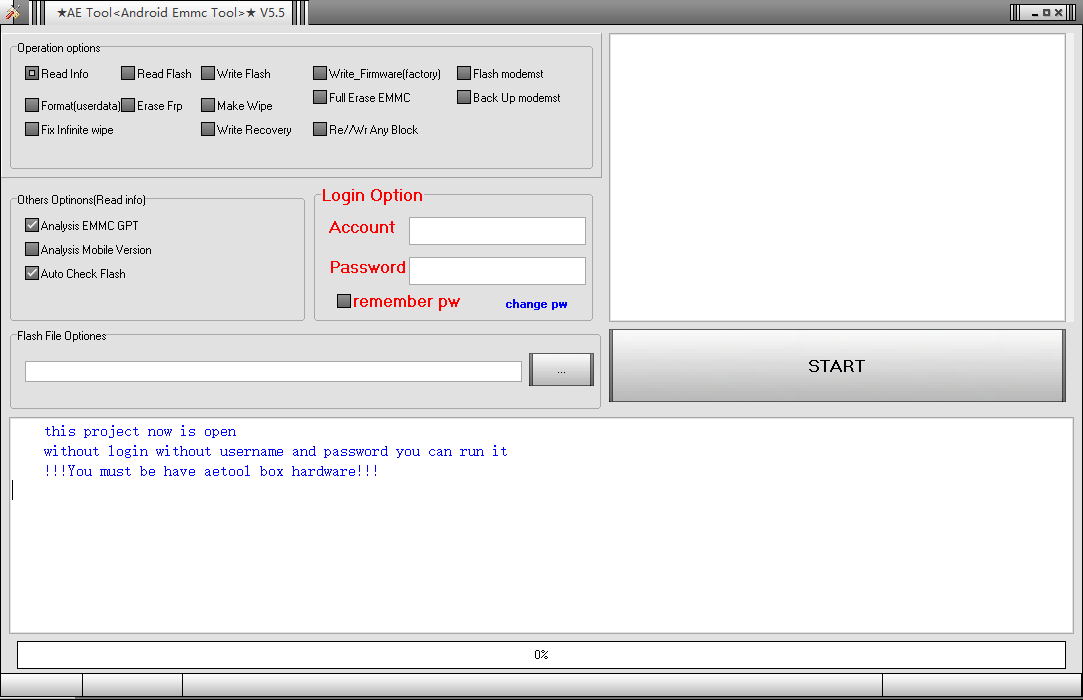Click the 'You must be have aetool box hardware' line

(211, 471)
